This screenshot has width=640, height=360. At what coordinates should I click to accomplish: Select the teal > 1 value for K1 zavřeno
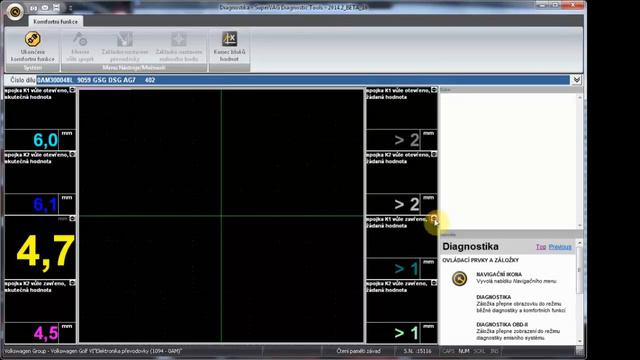[407, 269]
